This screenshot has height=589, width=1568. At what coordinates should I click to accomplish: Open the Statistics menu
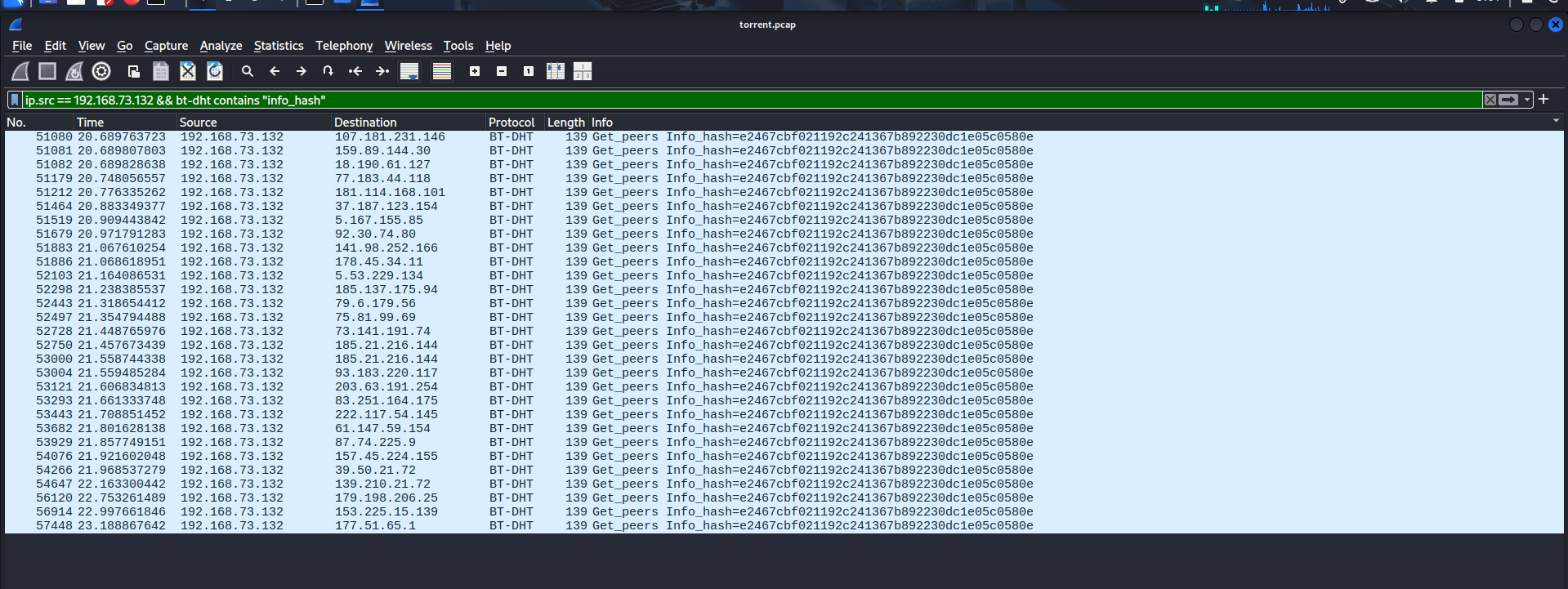click(278, 46)
